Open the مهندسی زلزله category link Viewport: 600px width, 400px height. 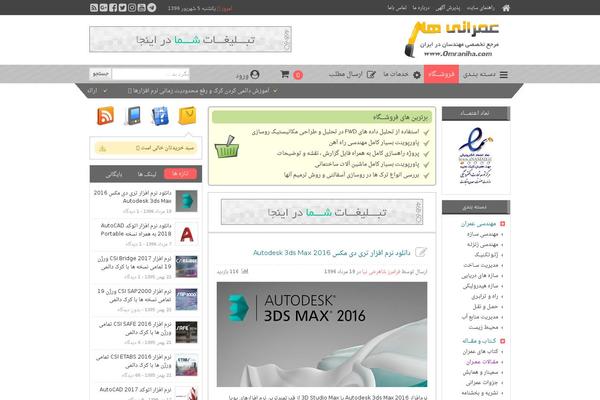pos(482,244)
